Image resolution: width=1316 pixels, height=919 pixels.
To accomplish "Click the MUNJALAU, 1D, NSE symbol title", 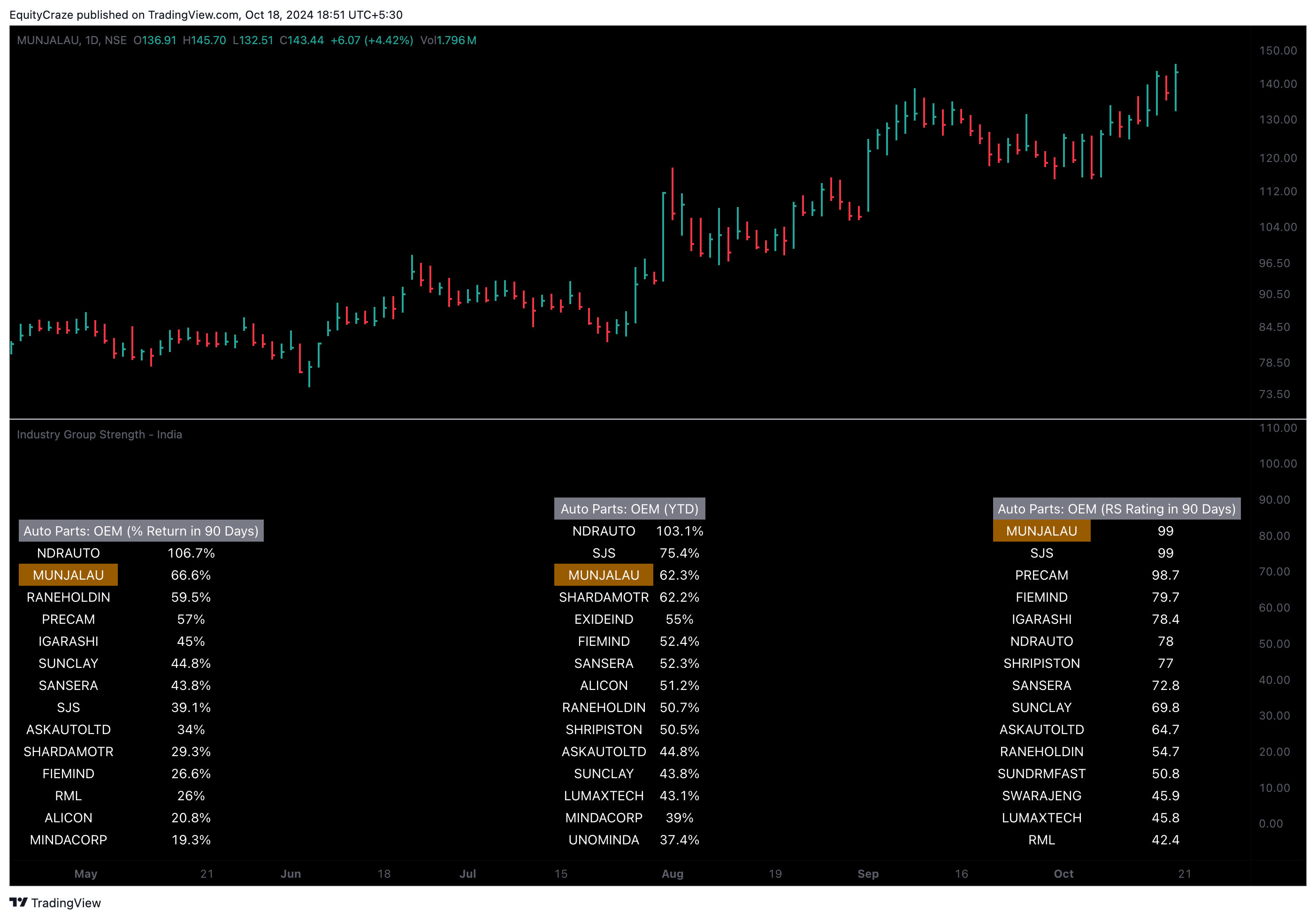I will (72, 40).
